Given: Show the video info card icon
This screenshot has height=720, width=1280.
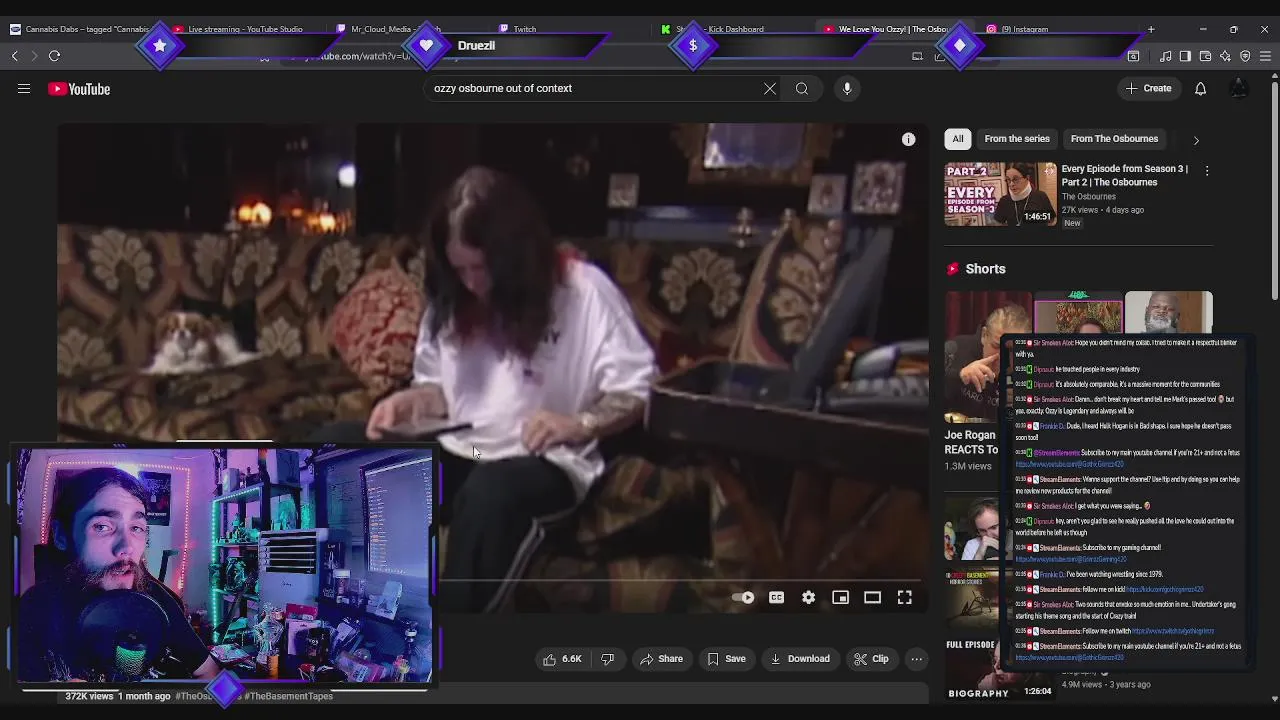Looking at the screenshot, I should [x=908, y=140].
